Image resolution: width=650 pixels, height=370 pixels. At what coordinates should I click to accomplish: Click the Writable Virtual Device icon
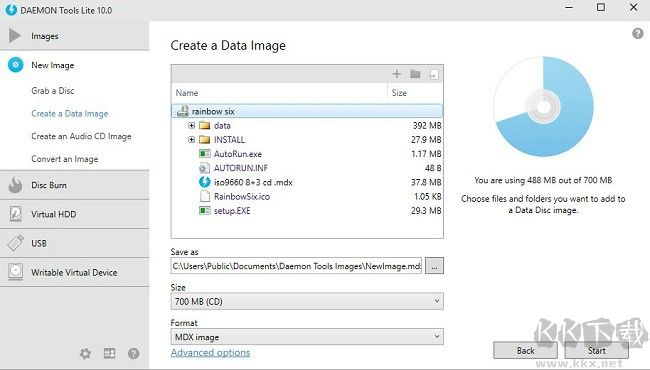click(x=15, y=272)
